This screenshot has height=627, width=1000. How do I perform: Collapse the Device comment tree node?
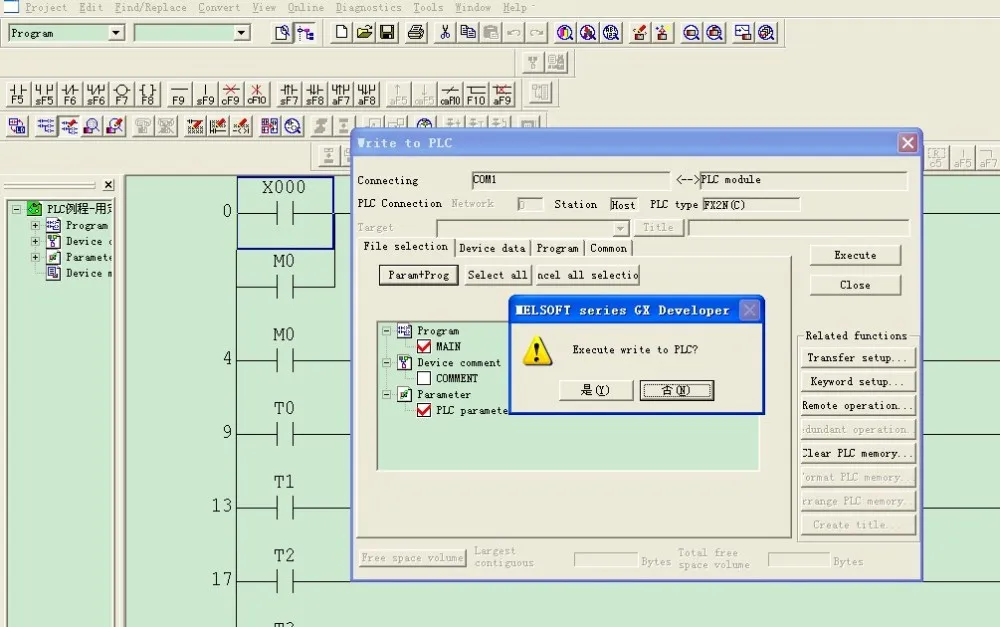tap(386, 362)
